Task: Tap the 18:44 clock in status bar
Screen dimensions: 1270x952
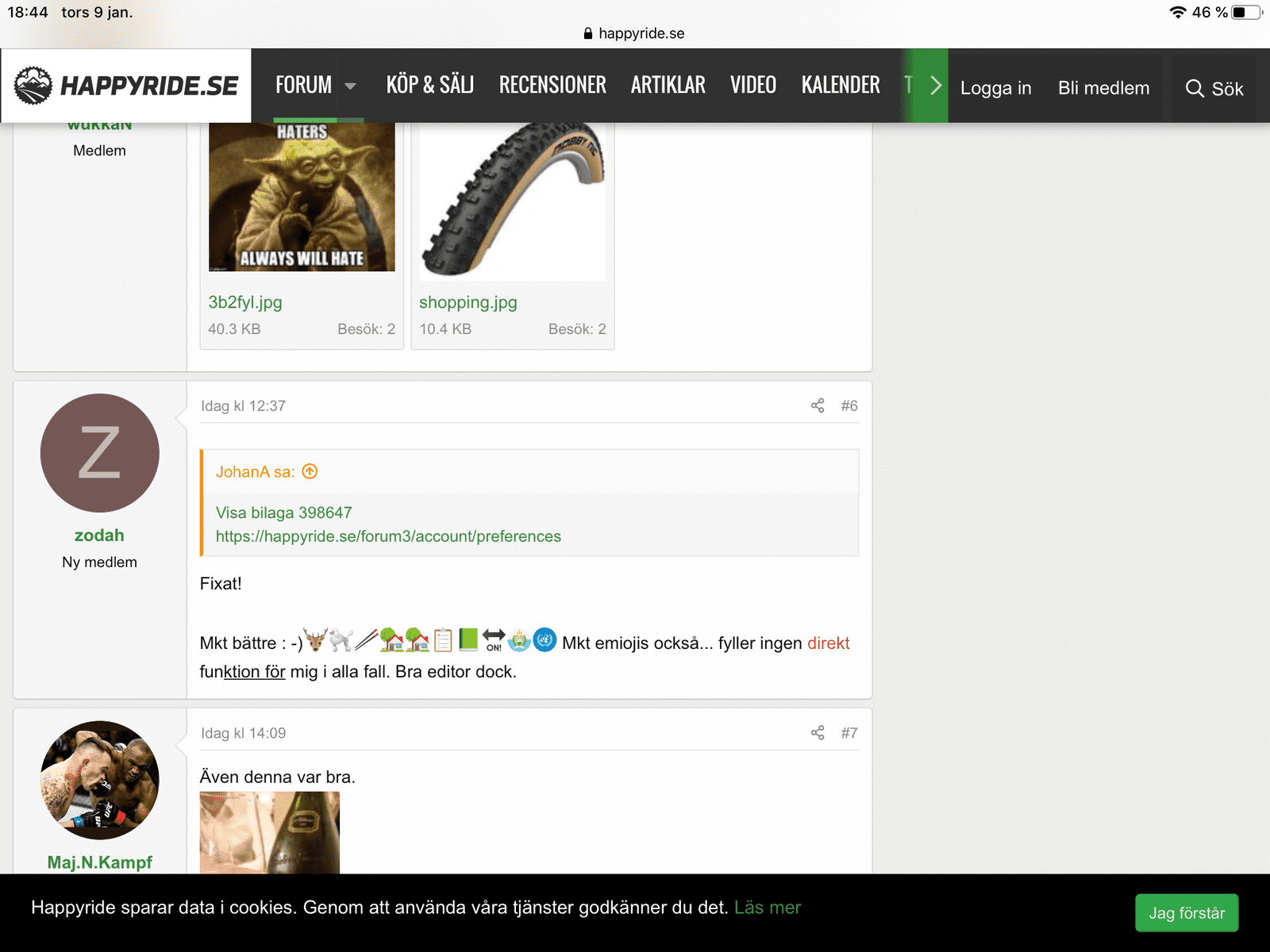Action: [28, 12]
